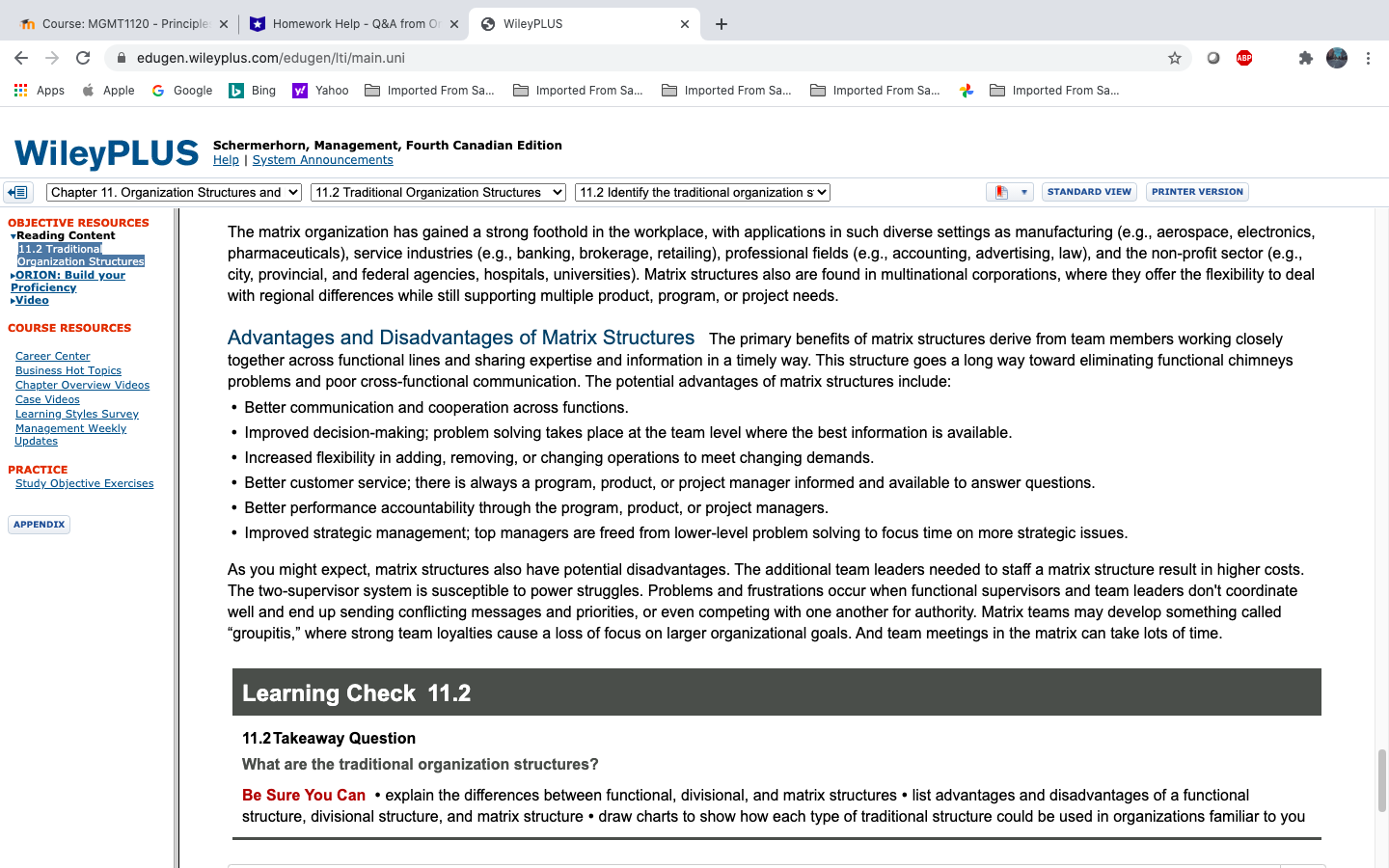Viewport: 1389px width, 868px height.
Task: Reload the WileyPLUS page
Action: (83, 58)
